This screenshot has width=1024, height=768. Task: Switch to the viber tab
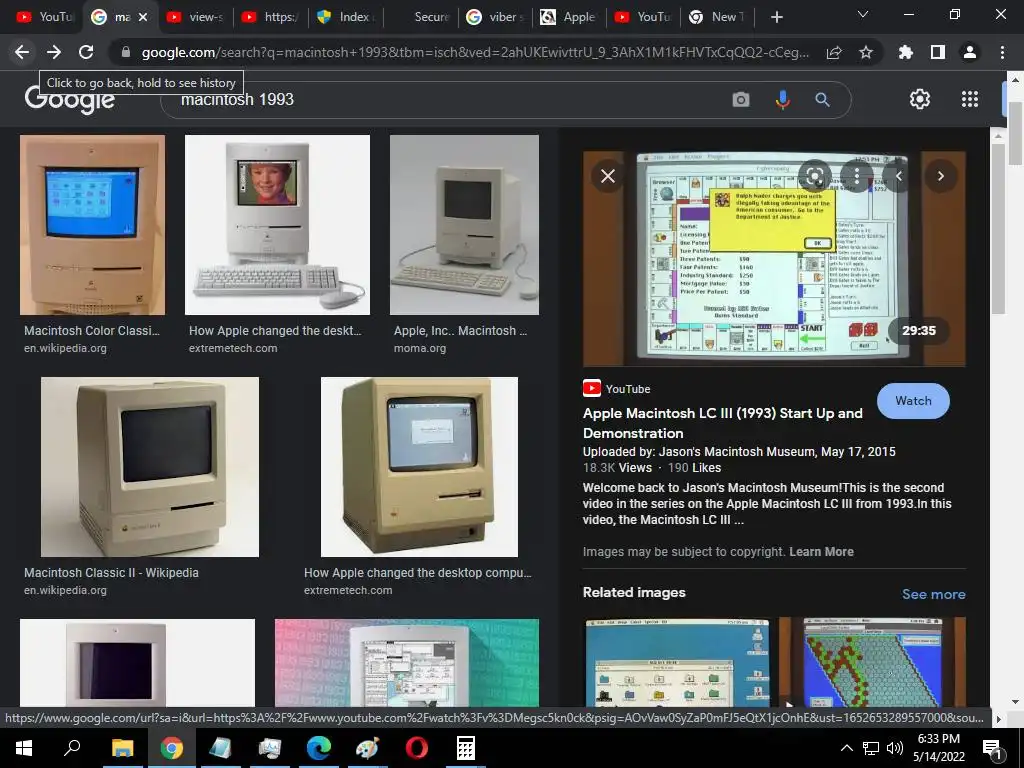495,17
